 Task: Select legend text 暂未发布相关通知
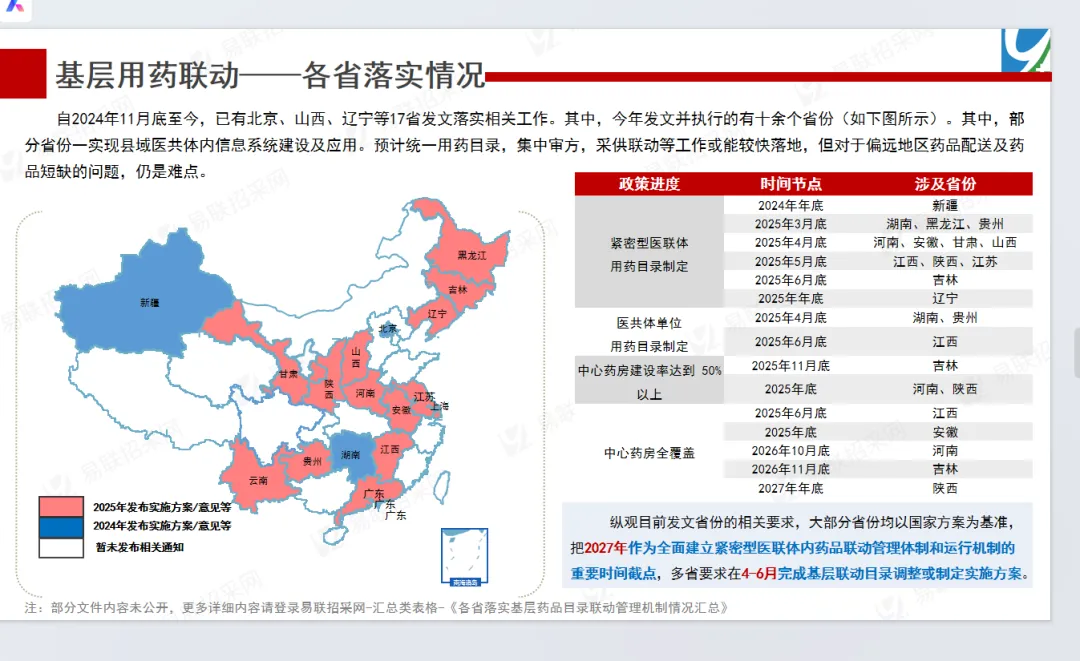click(x=140, y=547)
